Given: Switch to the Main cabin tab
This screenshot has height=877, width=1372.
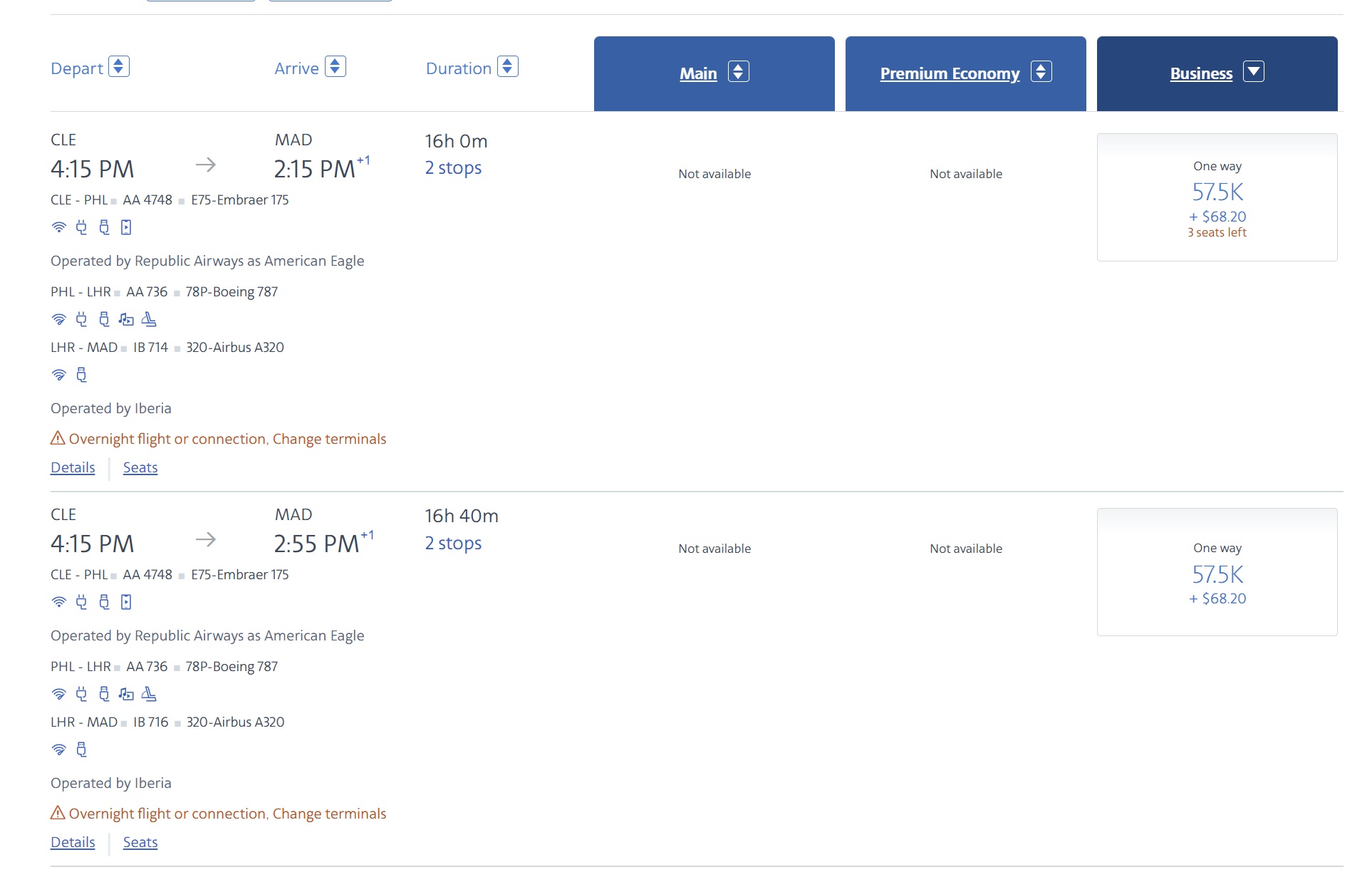Looking at the screenshot, I should pos(698,73).
